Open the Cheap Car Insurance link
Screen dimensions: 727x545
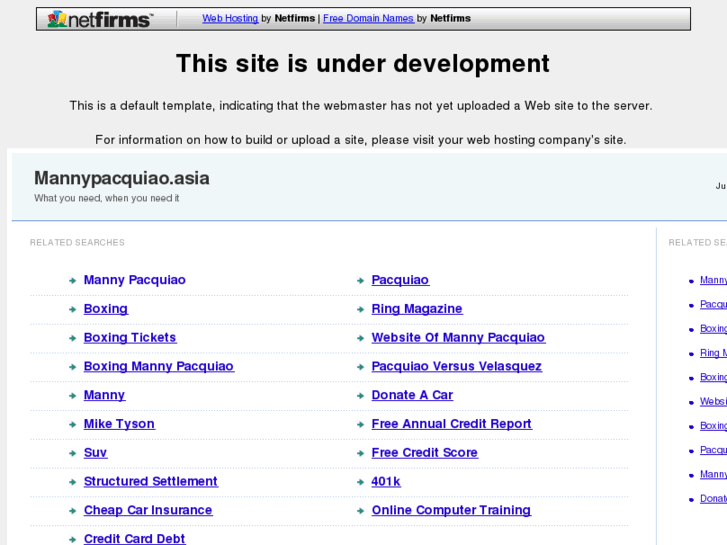click(148, 510)
